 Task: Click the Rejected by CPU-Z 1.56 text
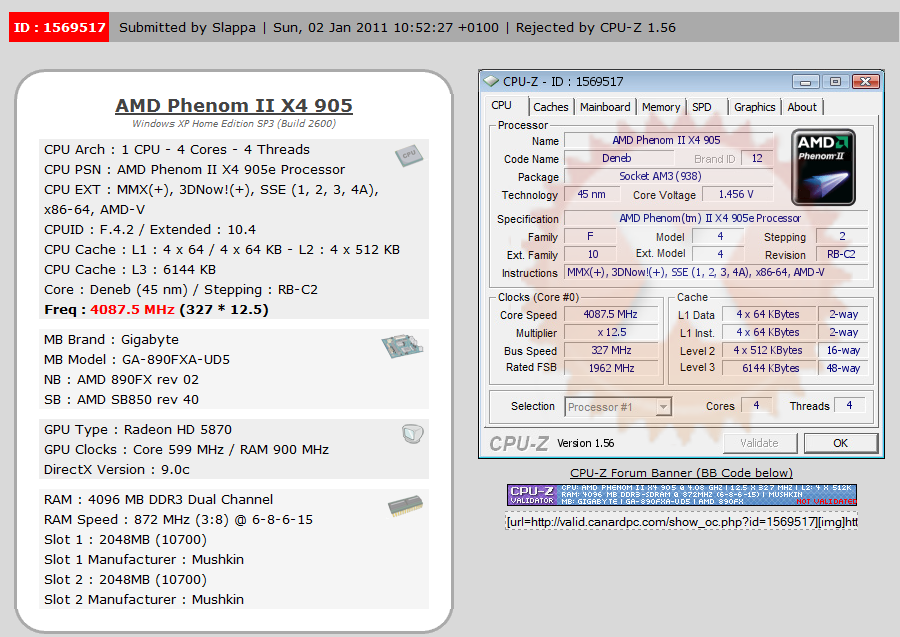(595, 28)
